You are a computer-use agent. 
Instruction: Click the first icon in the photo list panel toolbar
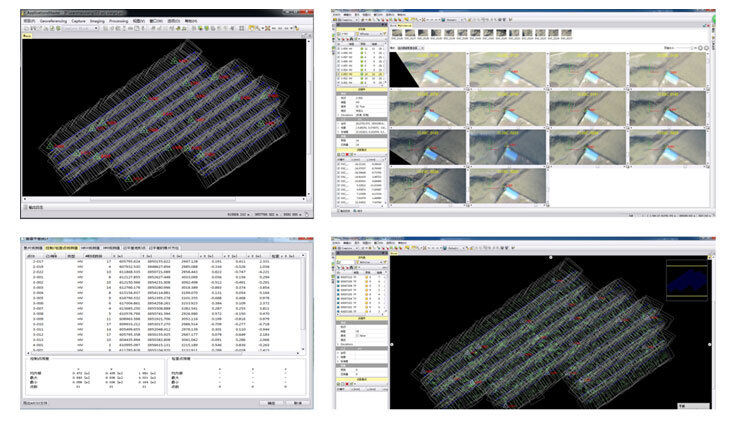337,39
